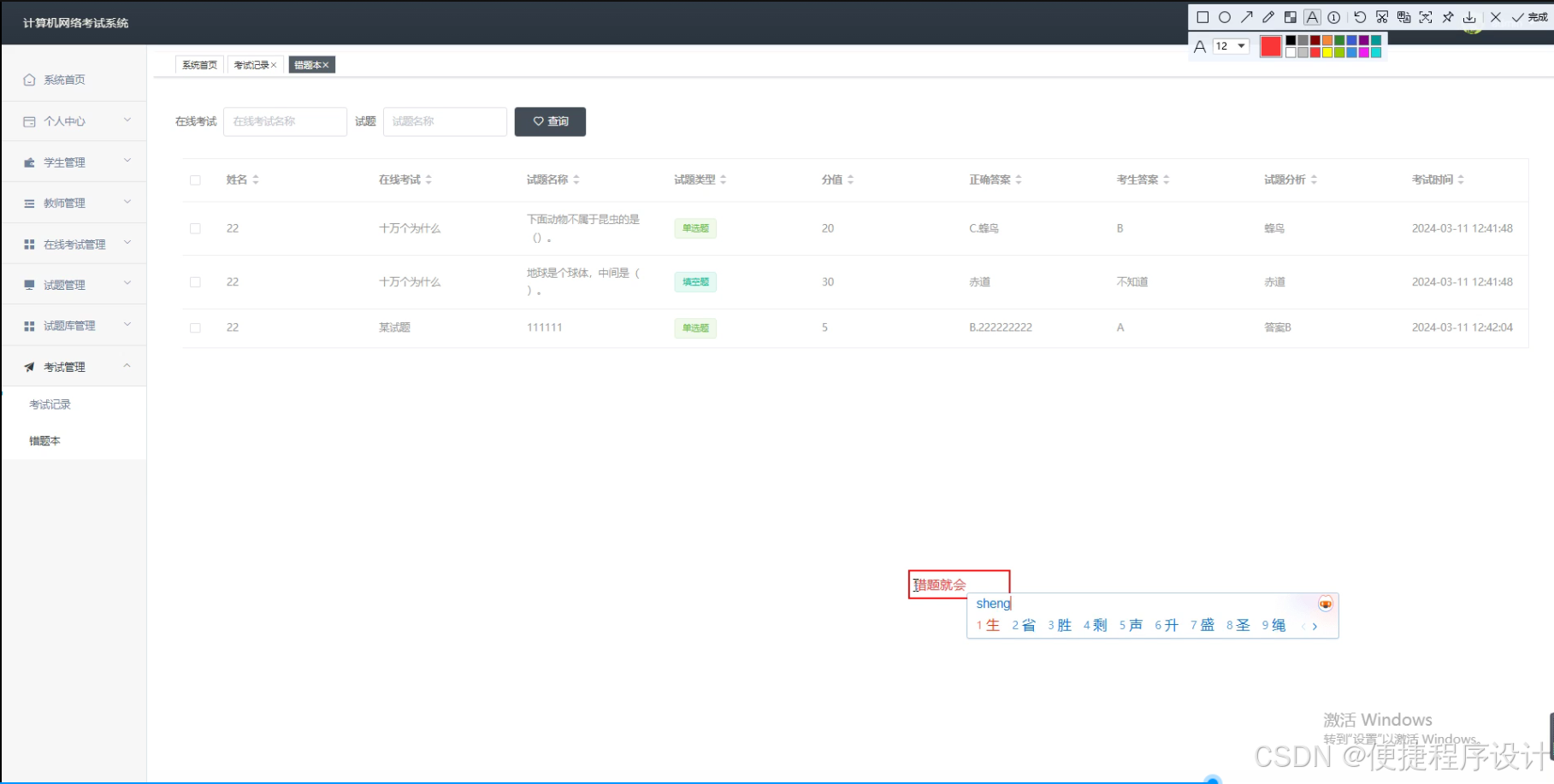Cancel the screenshot with X icon

coord(1496,17)
